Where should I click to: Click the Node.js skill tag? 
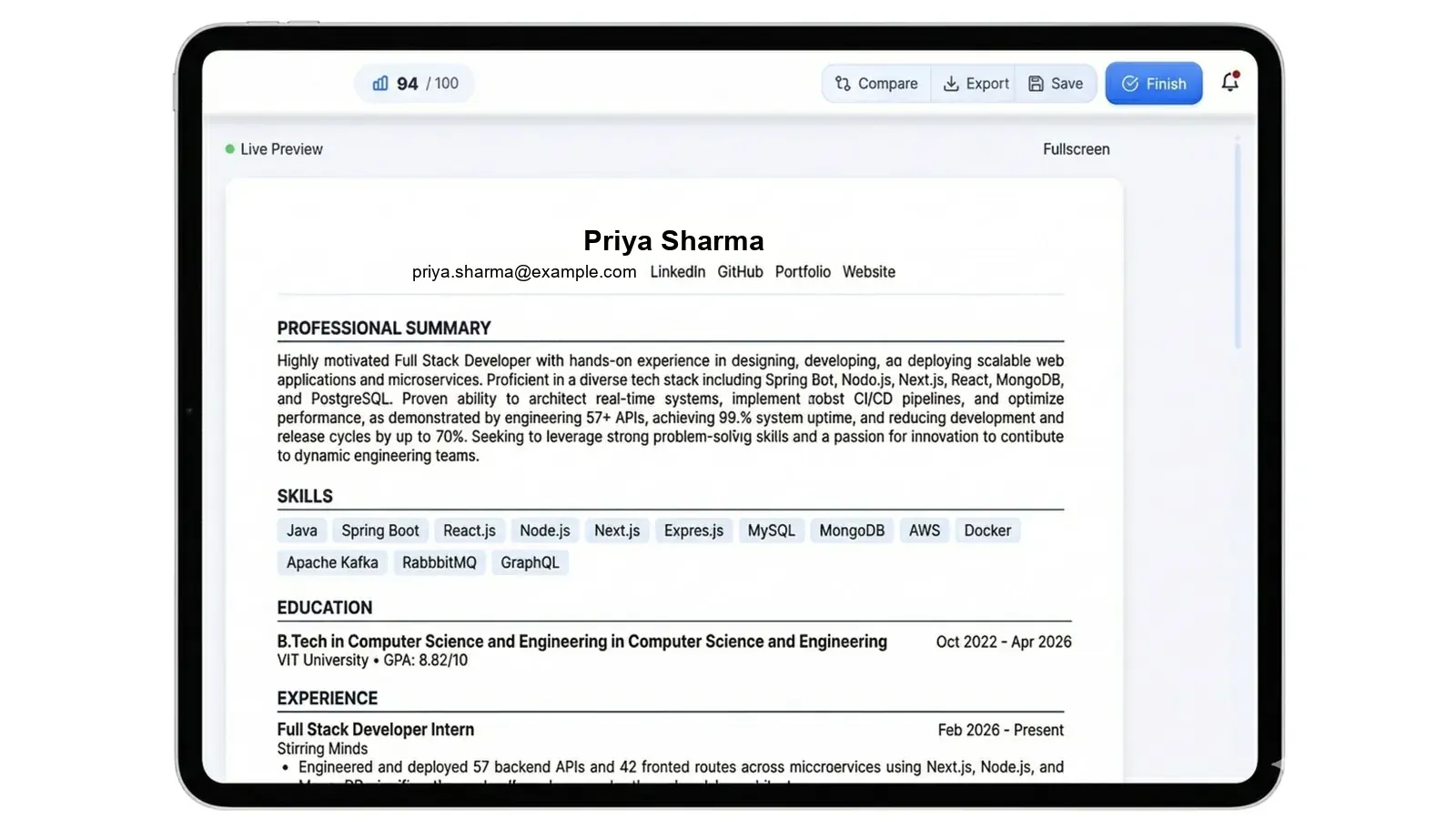click(x=545, y=531)
